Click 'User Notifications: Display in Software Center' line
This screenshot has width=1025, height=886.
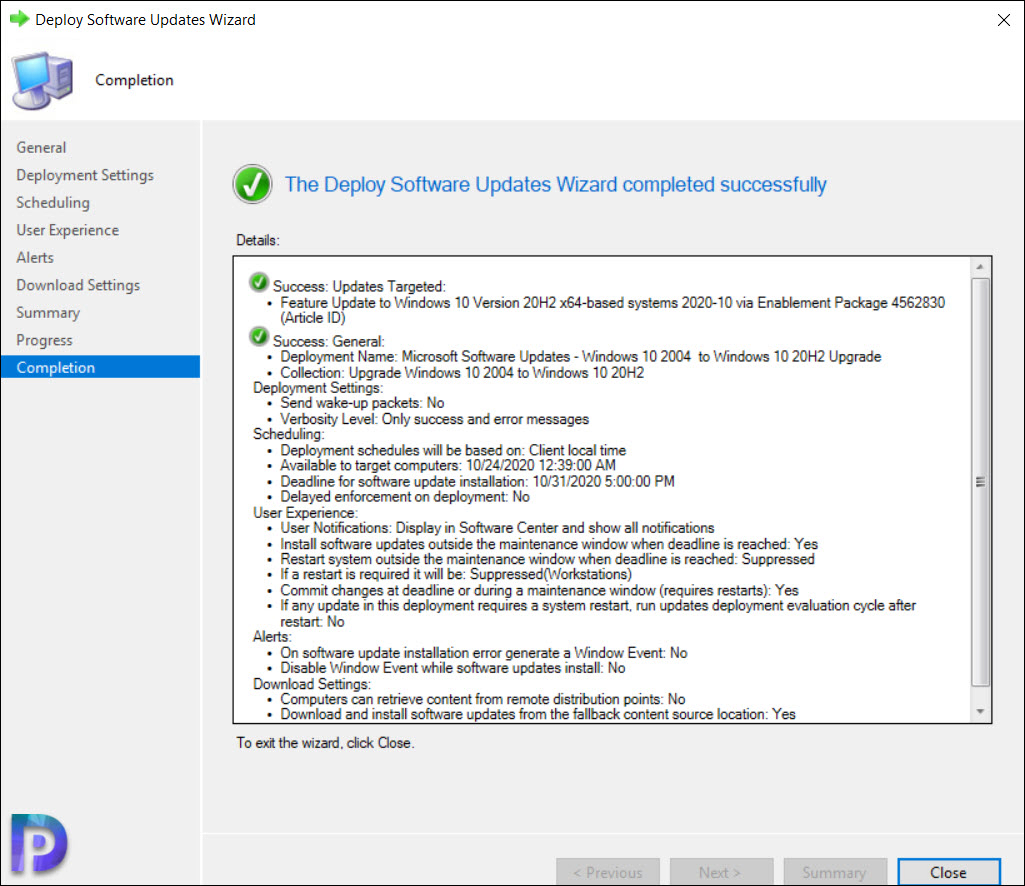[497, 528]
